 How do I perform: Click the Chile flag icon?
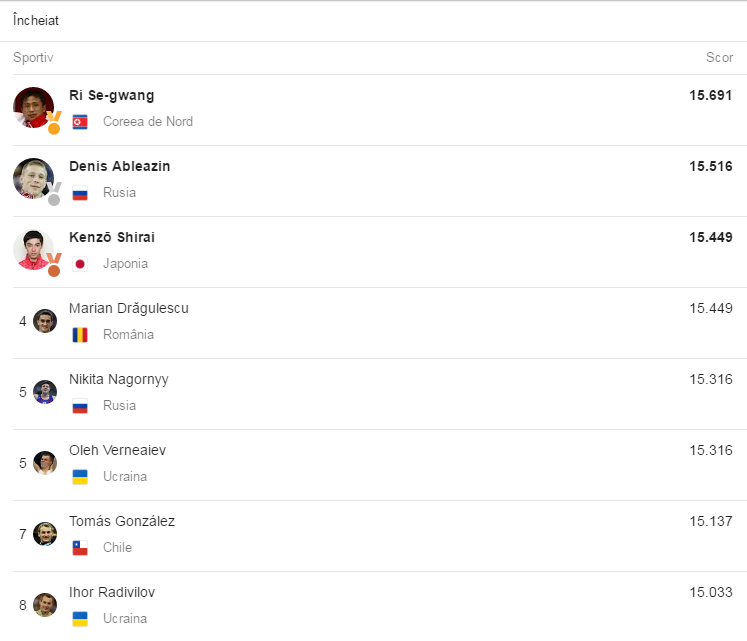click(x=80, y=548)
